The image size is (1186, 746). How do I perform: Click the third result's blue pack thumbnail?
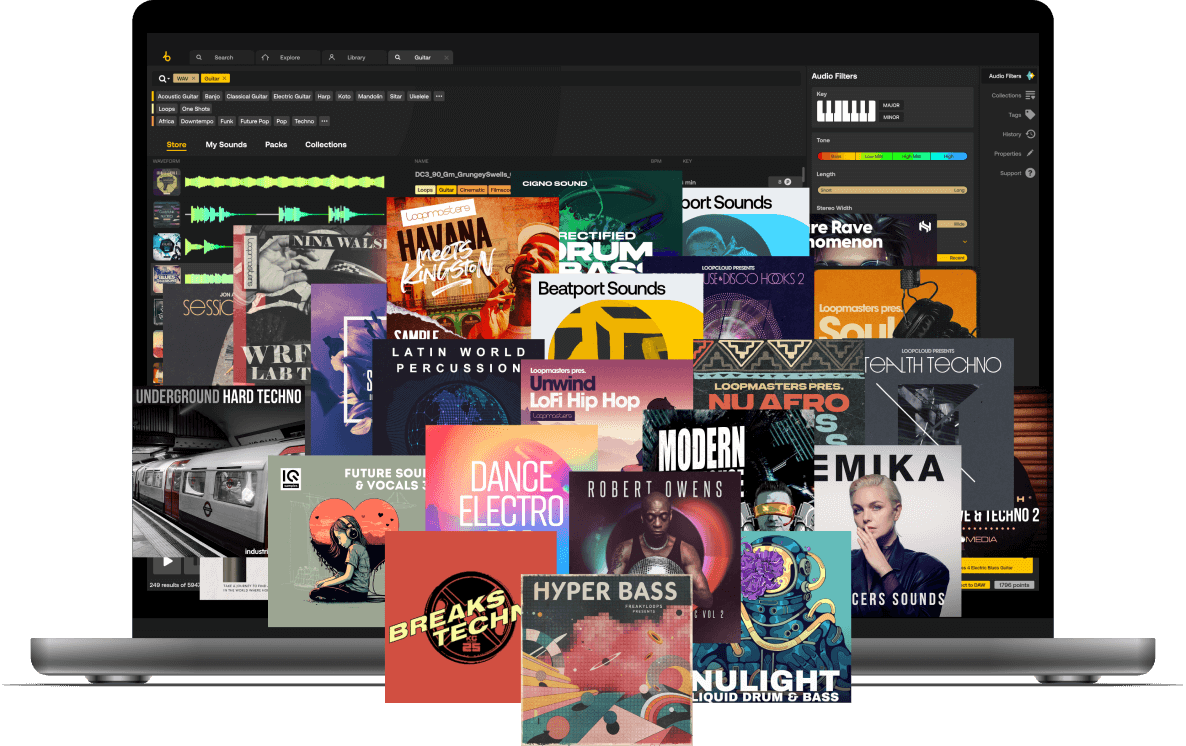tap(166, 247)
